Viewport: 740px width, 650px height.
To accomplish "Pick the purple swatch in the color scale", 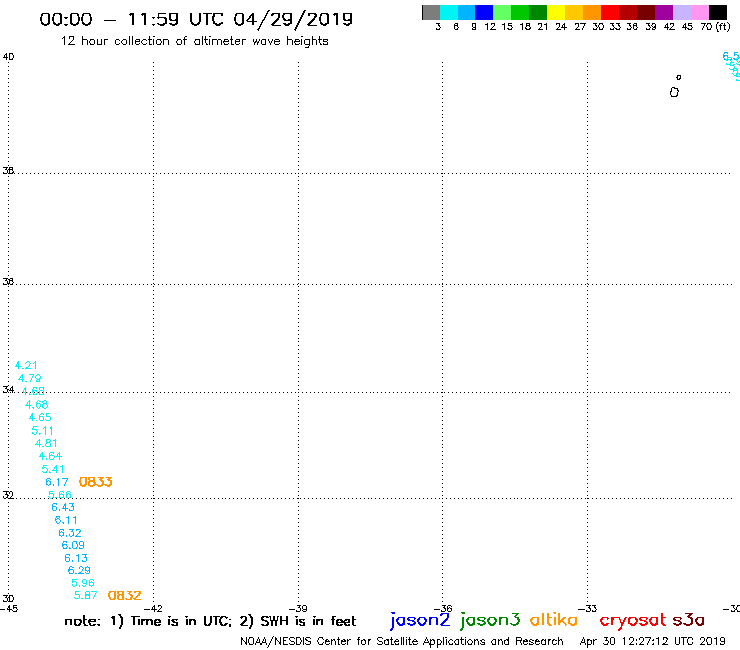I will click(x=664, y=12).
